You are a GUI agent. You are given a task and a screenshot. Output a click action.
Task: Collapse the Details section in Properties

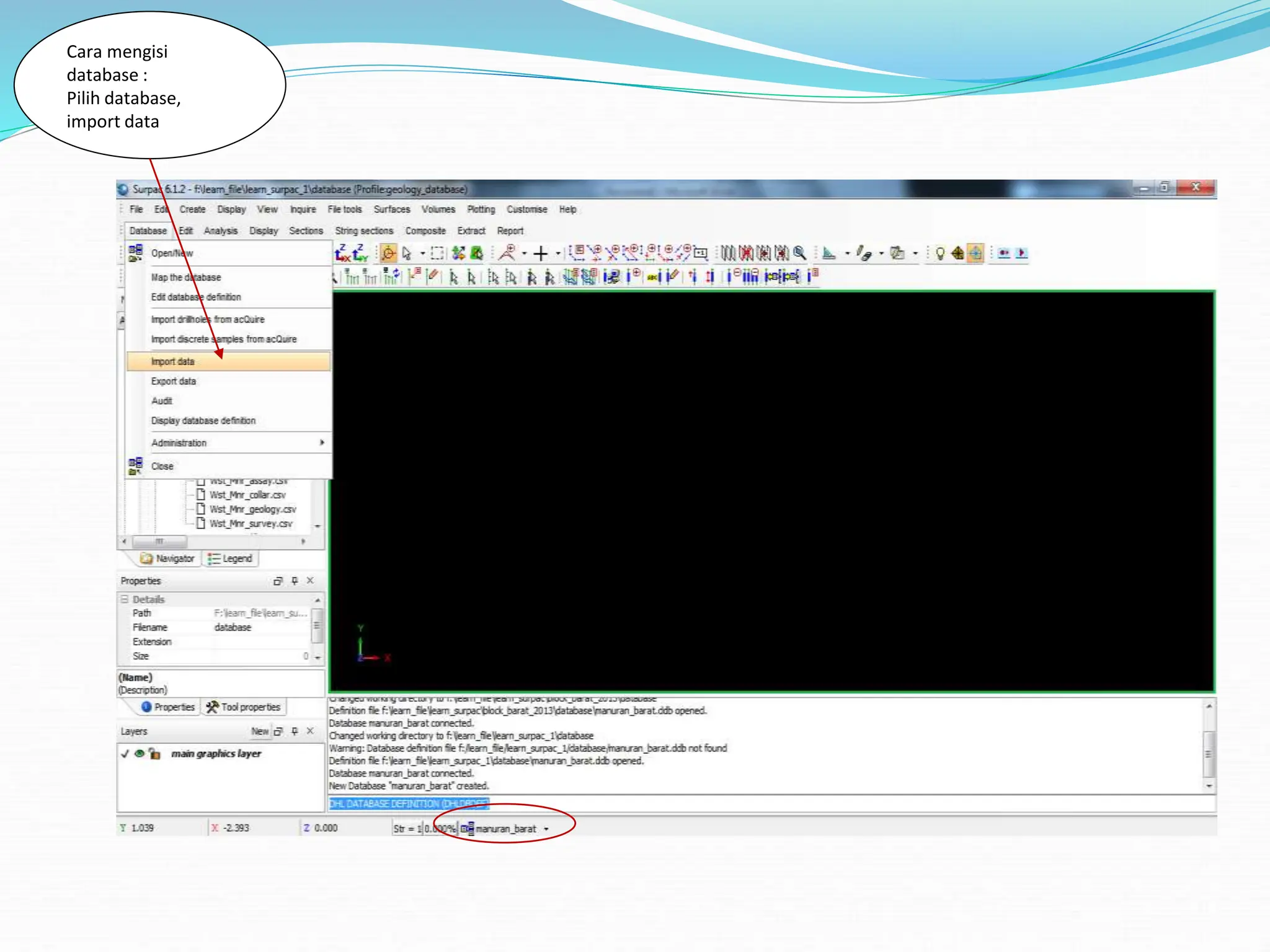coord(125,599)
